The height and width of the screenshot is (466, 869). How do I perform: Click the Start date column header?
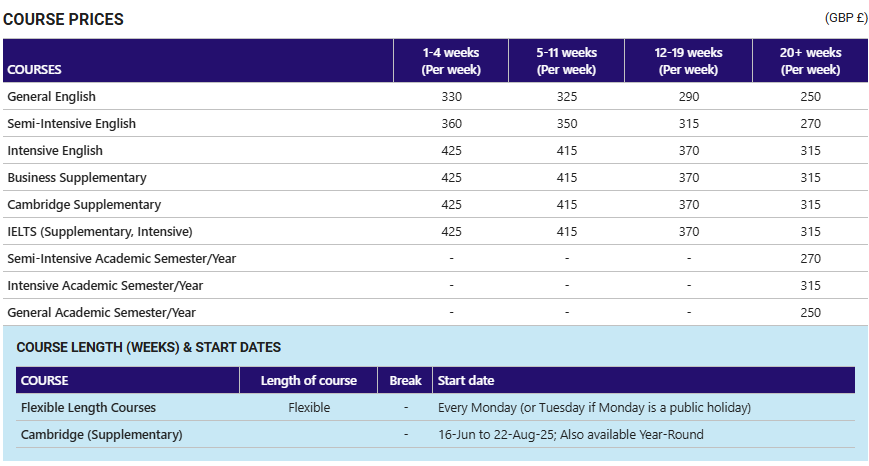(x=466, y=381)
